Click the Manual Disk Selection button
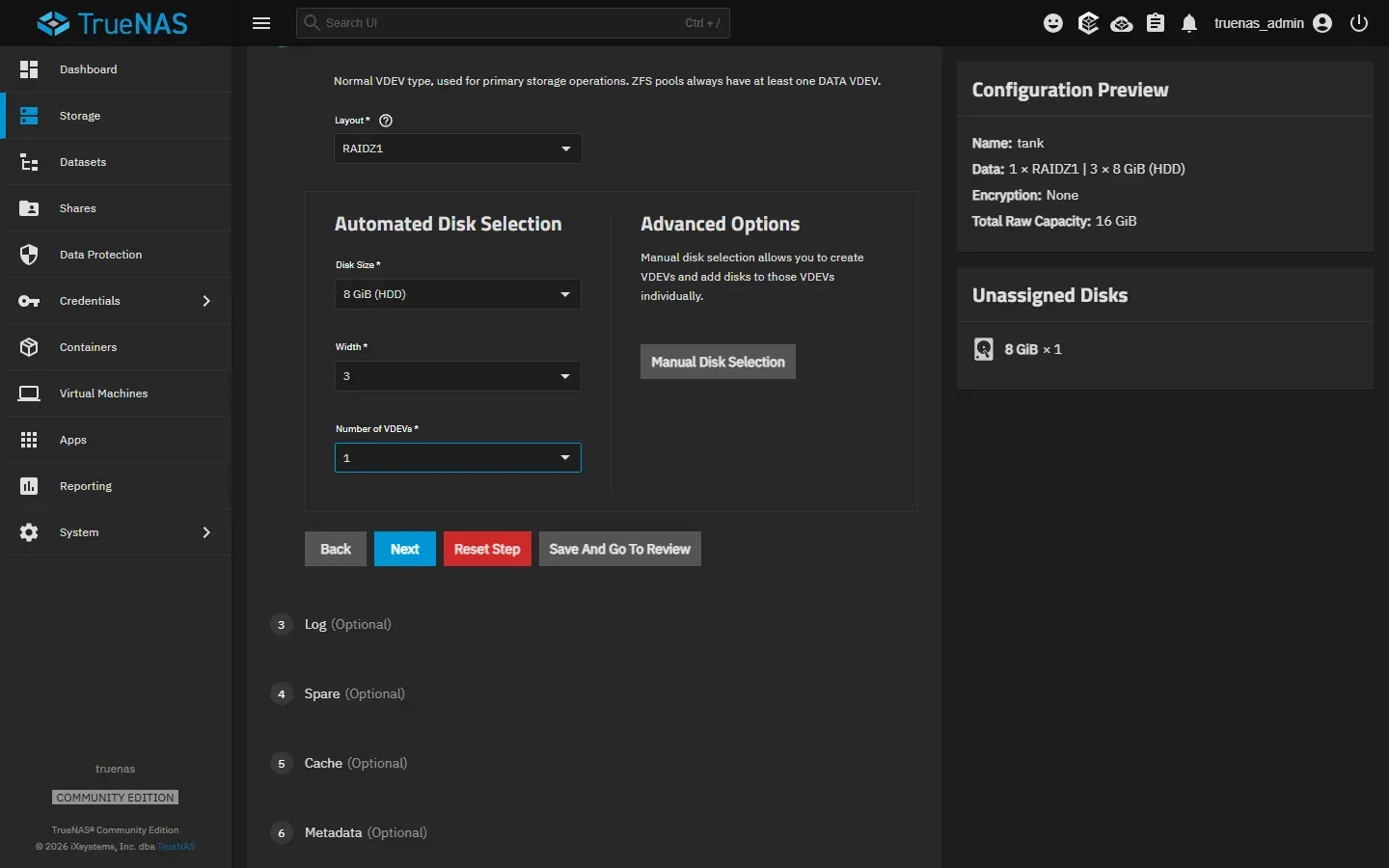1389x868 pixels. pos(718,362)
